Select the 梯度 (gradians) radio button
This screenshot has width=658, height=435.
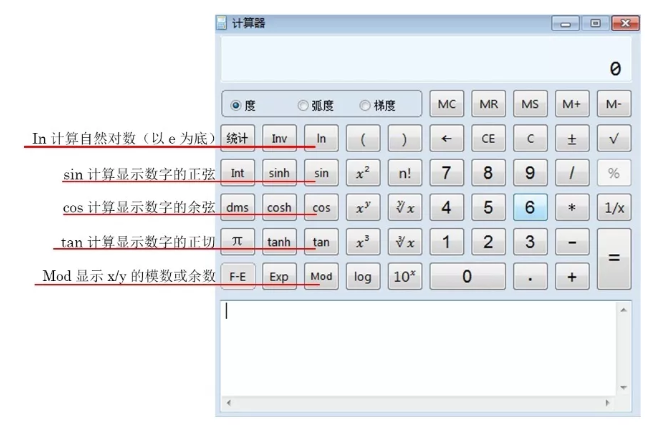[x=365, y=105]
